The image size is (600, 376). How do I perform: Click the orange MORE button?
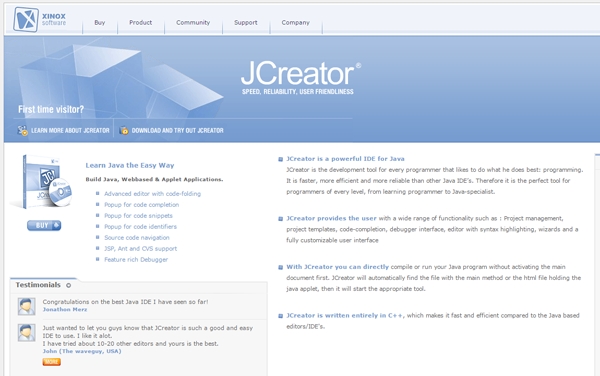pyautogui.click(x=52, y=362)
